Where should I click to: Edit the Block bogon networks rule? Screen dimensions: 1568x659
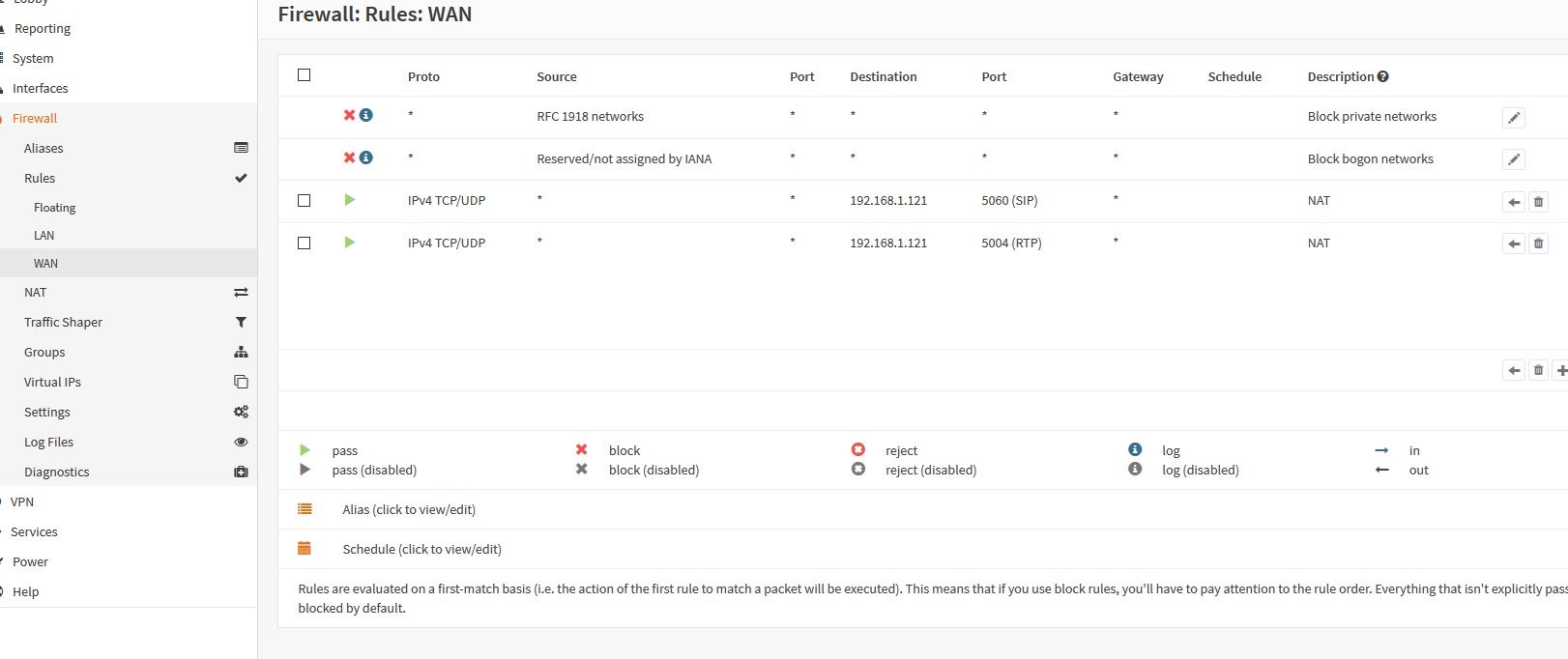1514,159
